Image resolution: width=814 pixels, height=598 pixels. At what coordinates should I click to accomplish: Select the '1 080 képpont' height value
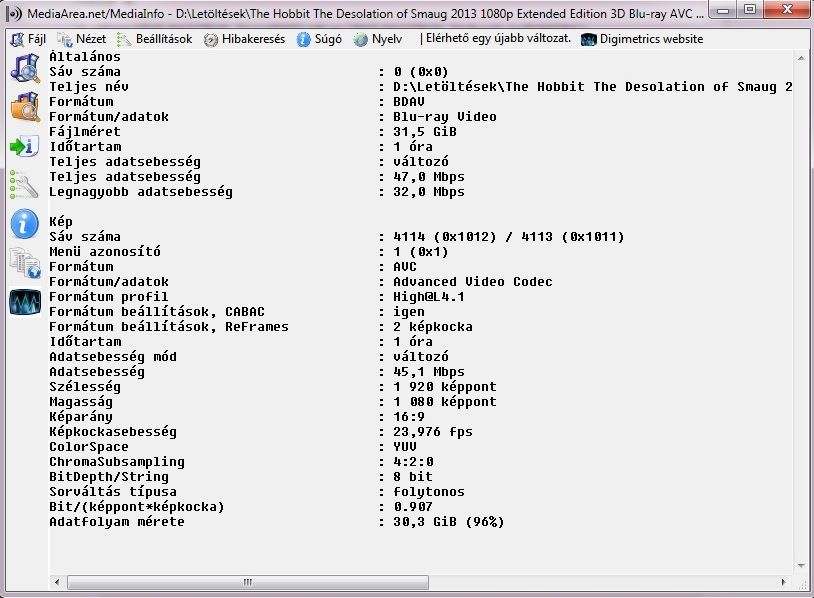tap(445, 402)
